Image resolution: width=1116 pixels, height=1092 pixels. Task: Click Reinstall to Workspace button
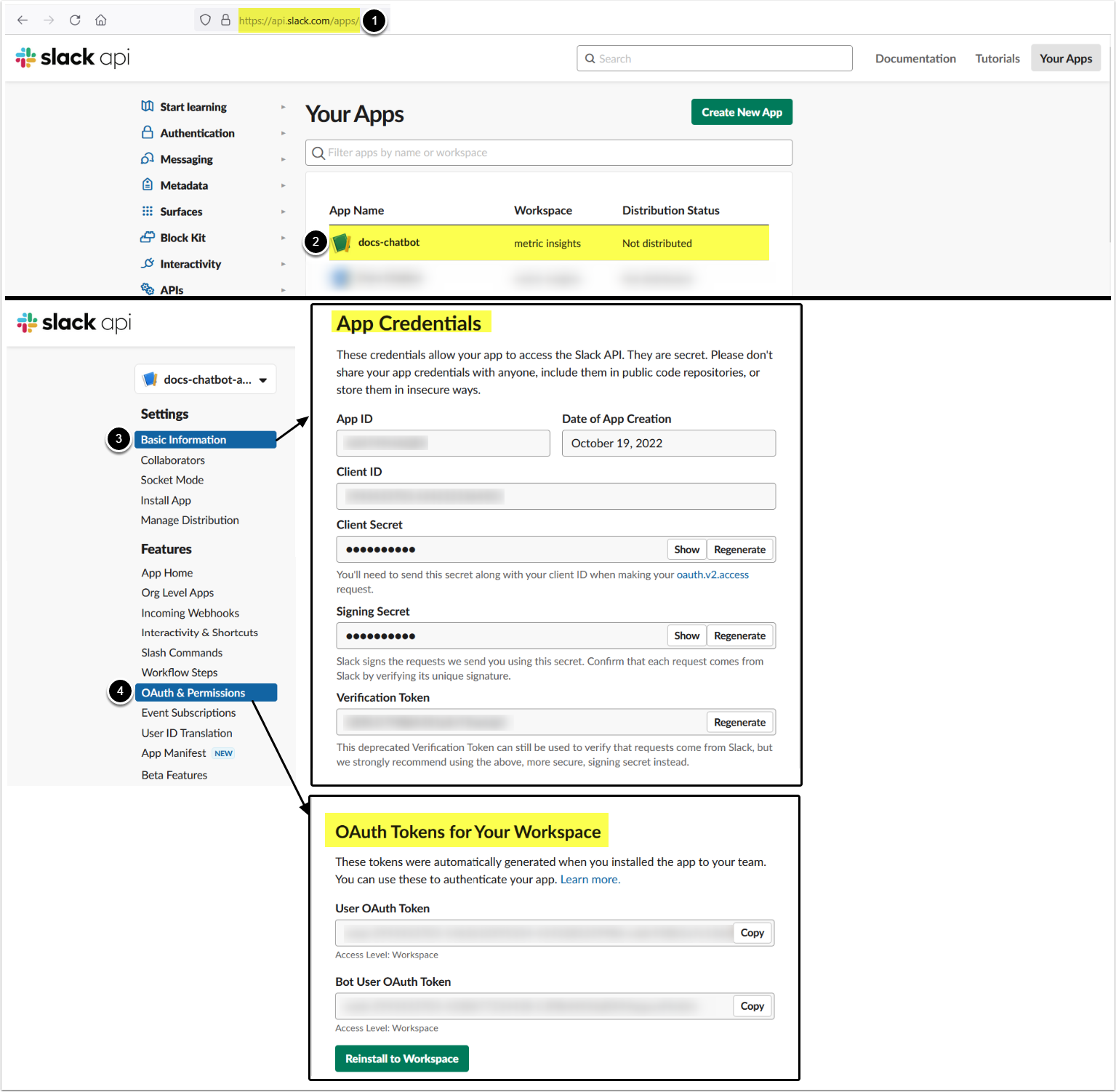point(402,1059)
